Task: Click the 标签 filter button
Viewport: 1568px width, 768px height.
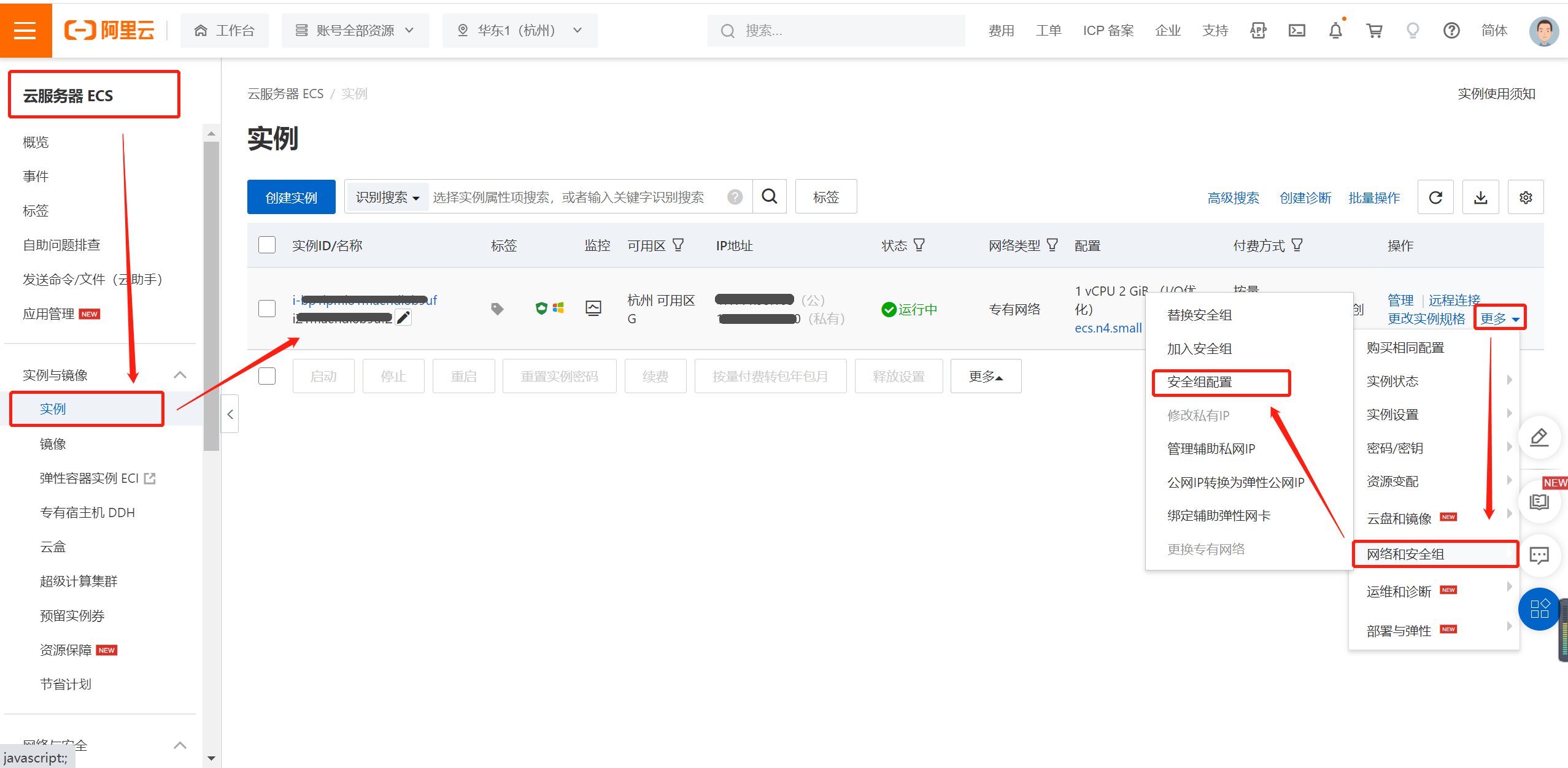Action: (x=826, y=196)
